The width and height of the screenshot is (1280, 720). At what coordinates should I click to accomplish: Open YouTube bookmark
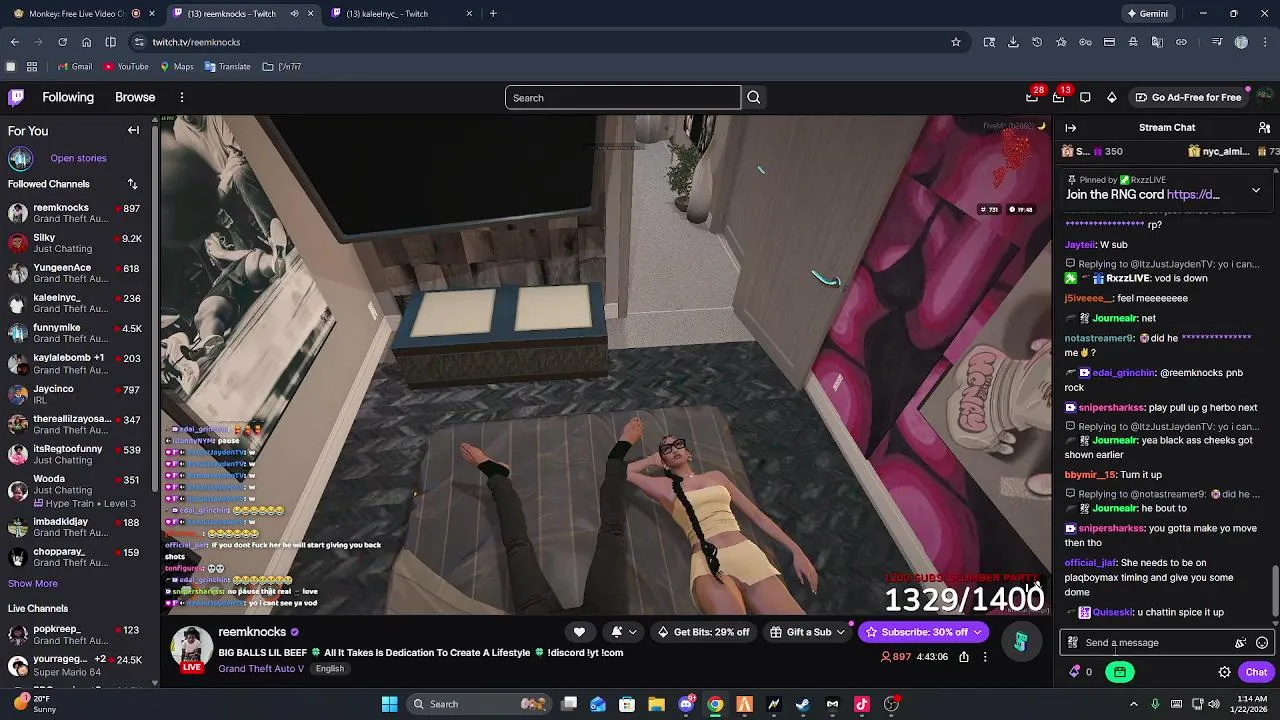125,66
